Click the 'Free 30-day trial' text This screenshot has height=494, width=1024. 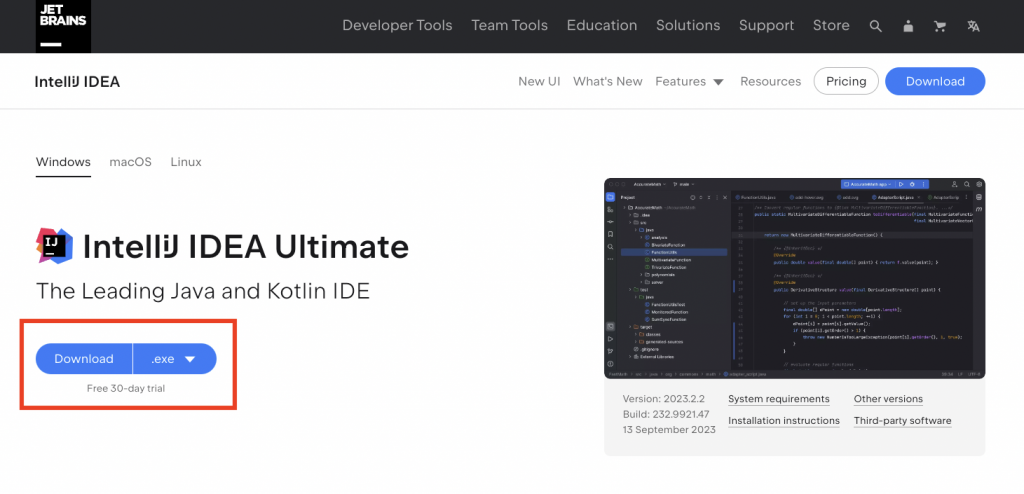pyautogui.click(x=126, y=388)
